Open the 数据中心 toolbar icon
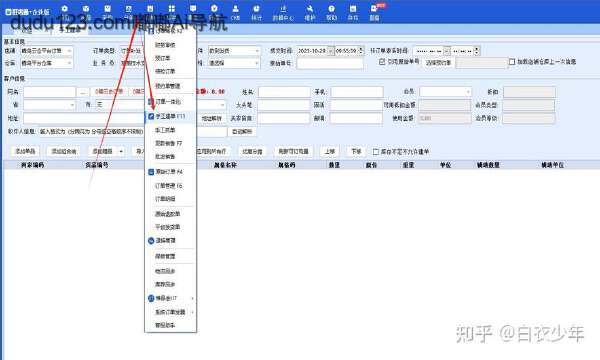Viewport: 600px width, 360px height. (283, 12)
